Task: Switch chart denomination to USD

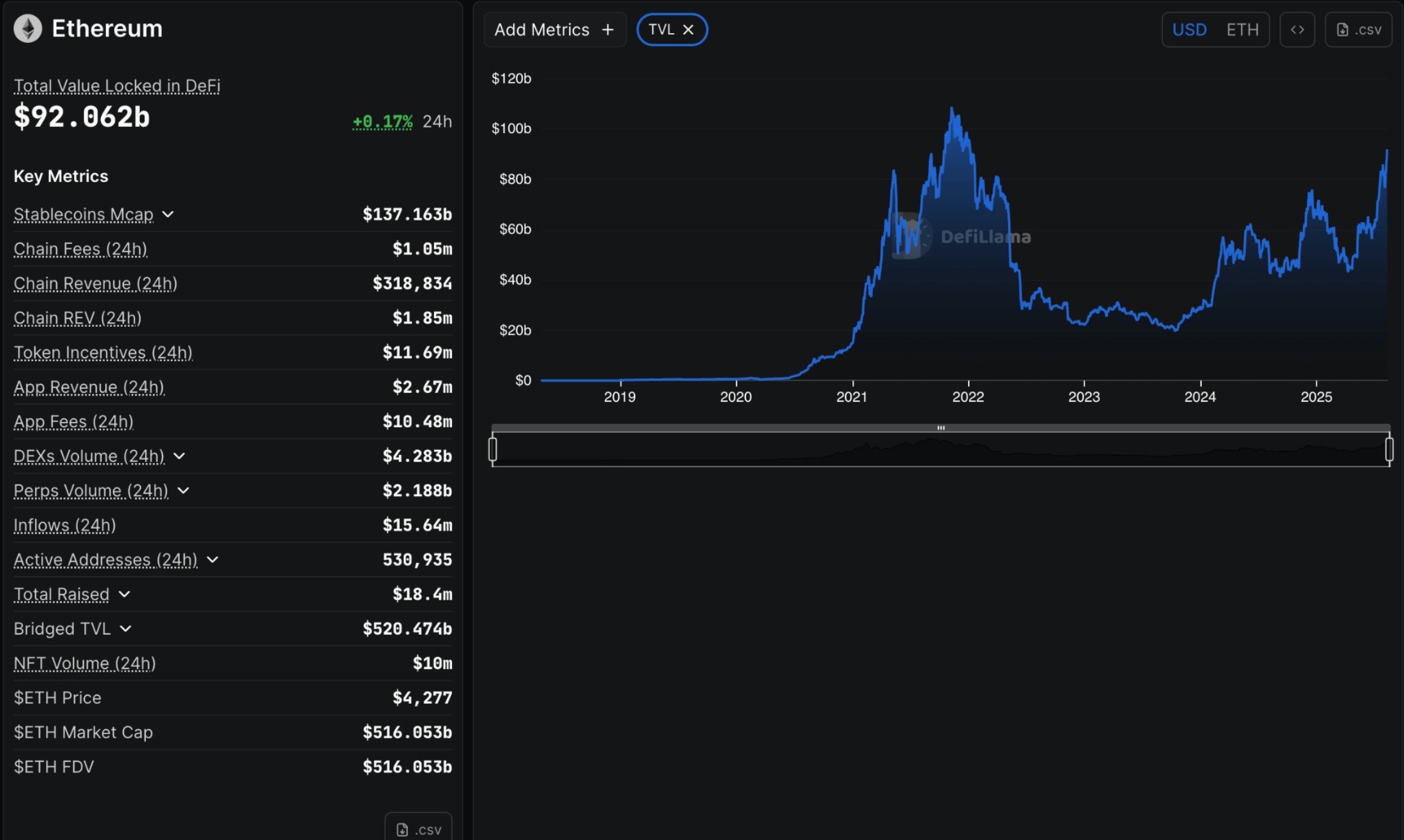Action: [1189, 29]
